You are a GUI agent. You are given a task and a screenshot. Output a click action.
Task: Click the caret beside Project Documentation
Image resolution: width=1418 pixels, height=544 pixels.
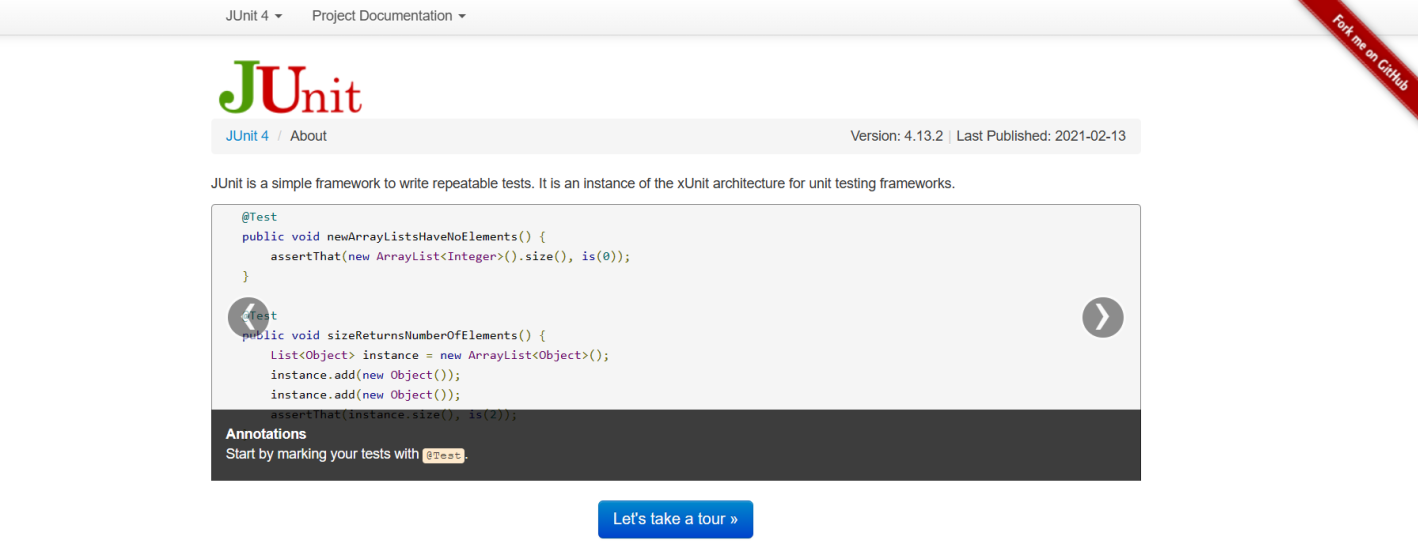[x=462, y=17]
